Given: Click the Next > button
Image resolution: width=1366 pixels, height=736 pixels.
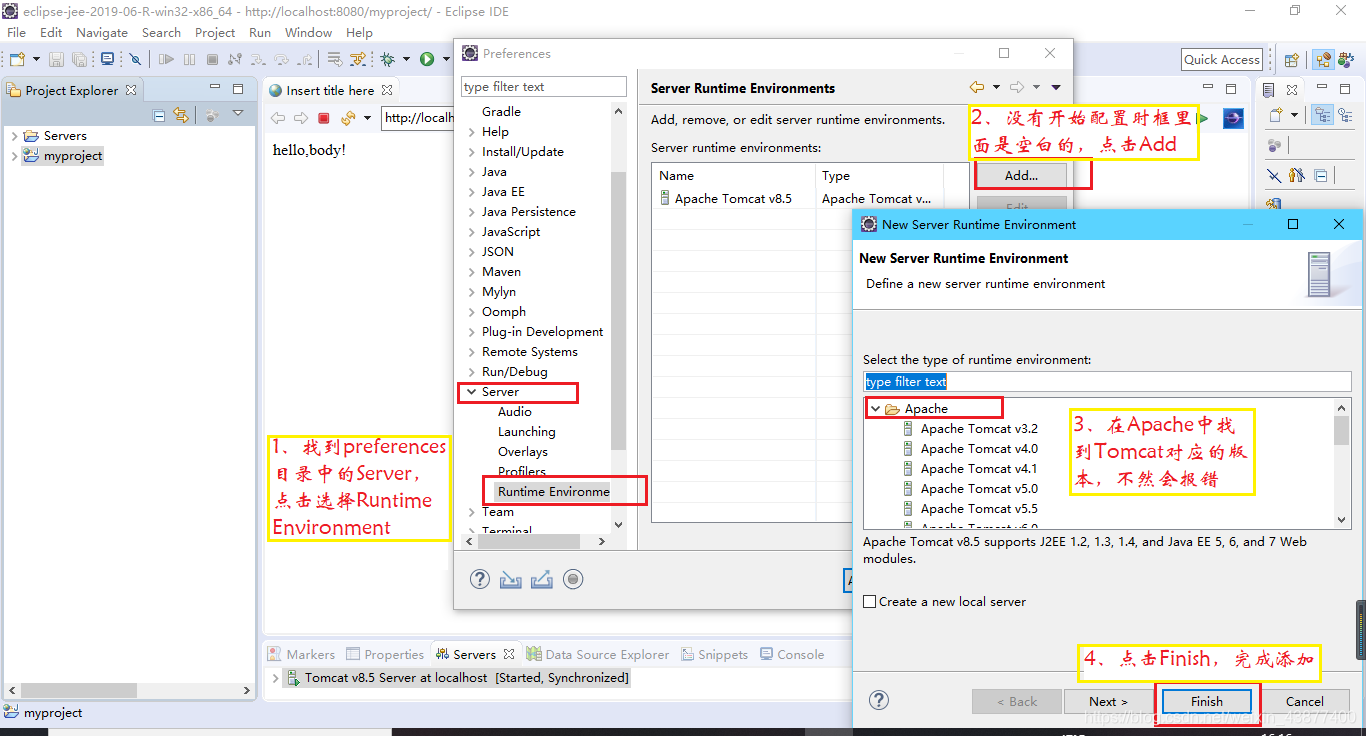Looking at the screenshot, I should pos(1108,701).
